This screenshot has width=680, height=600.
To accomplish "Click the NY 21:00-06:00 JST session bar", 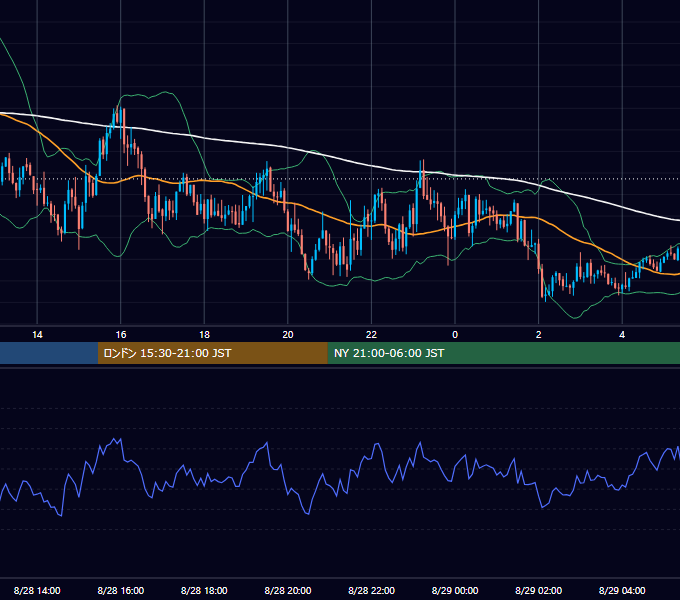I will [503, 353].
